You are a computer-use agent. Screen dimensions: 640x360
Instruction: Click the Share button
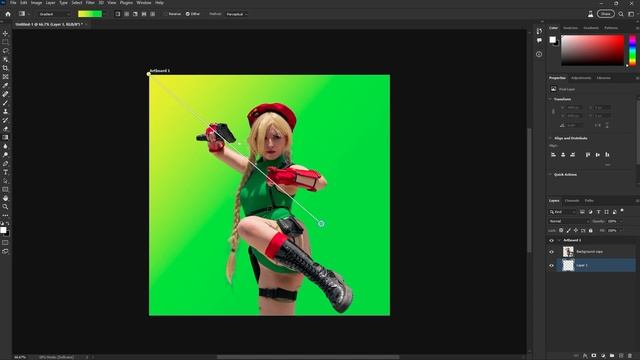606,14
